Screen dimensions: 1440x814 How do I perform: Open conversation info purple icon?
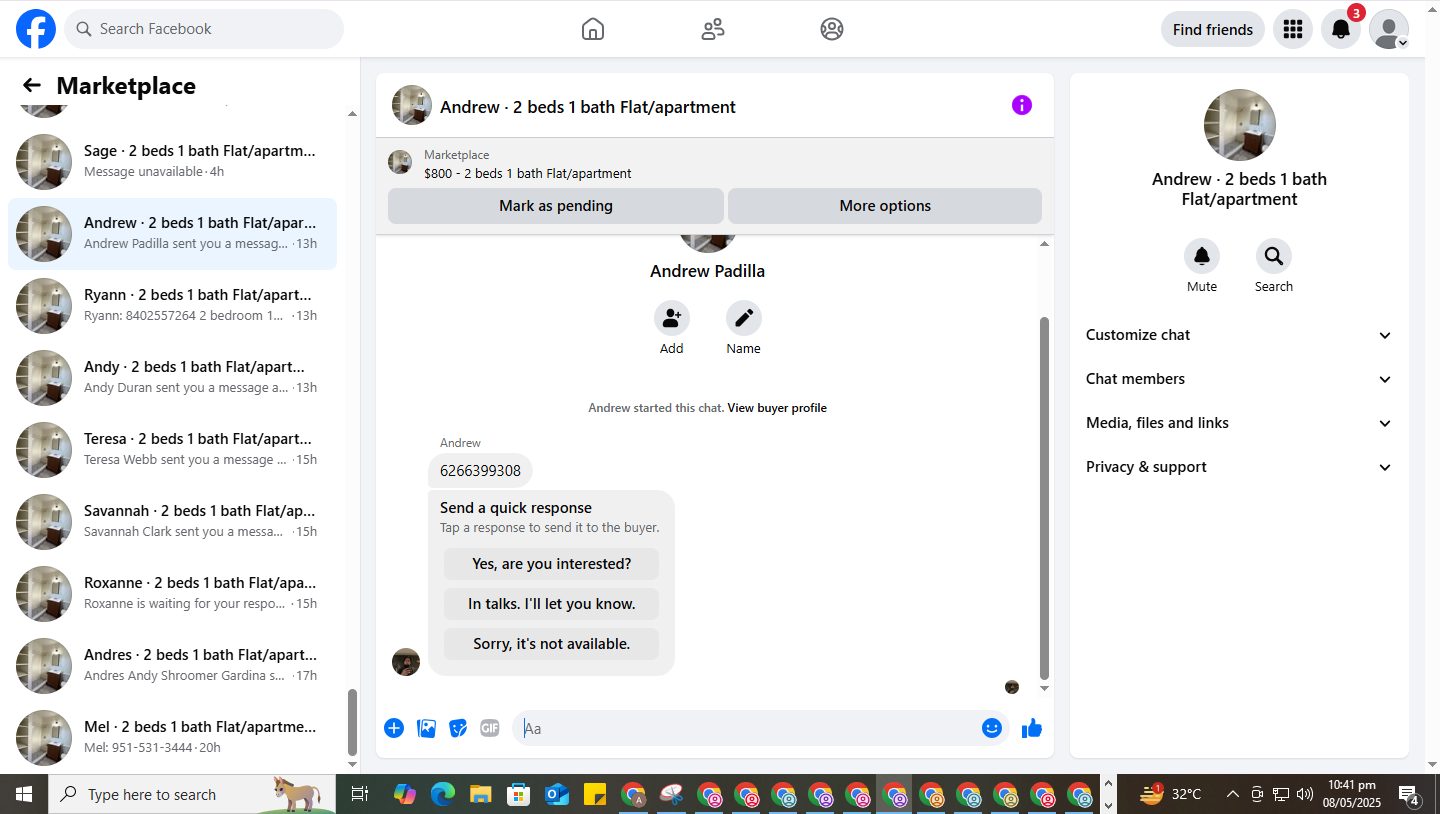coord(1021,105)
